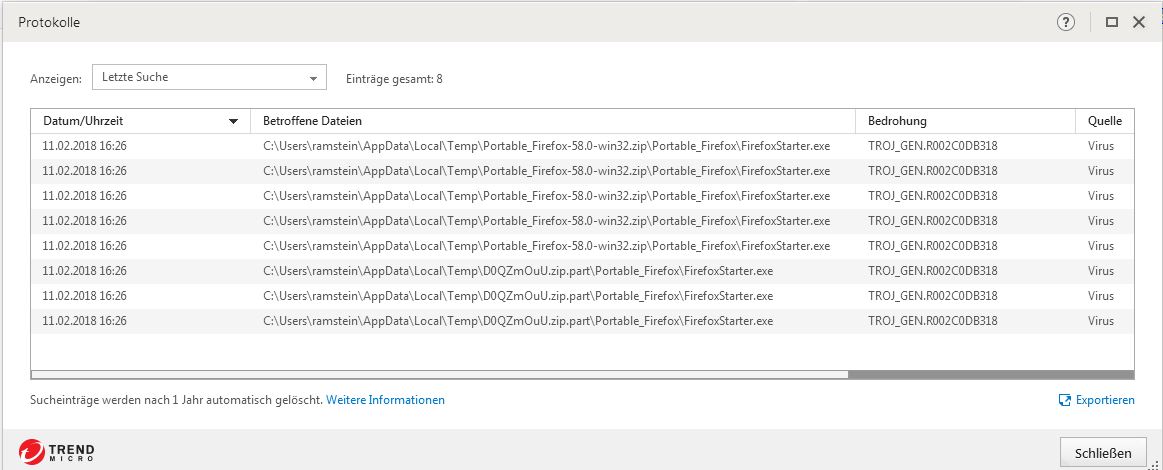Click the Datum/Uhrzeit sort arrow
The height and width of the screenshot is (470, 1163).
[x=234, y=122]
